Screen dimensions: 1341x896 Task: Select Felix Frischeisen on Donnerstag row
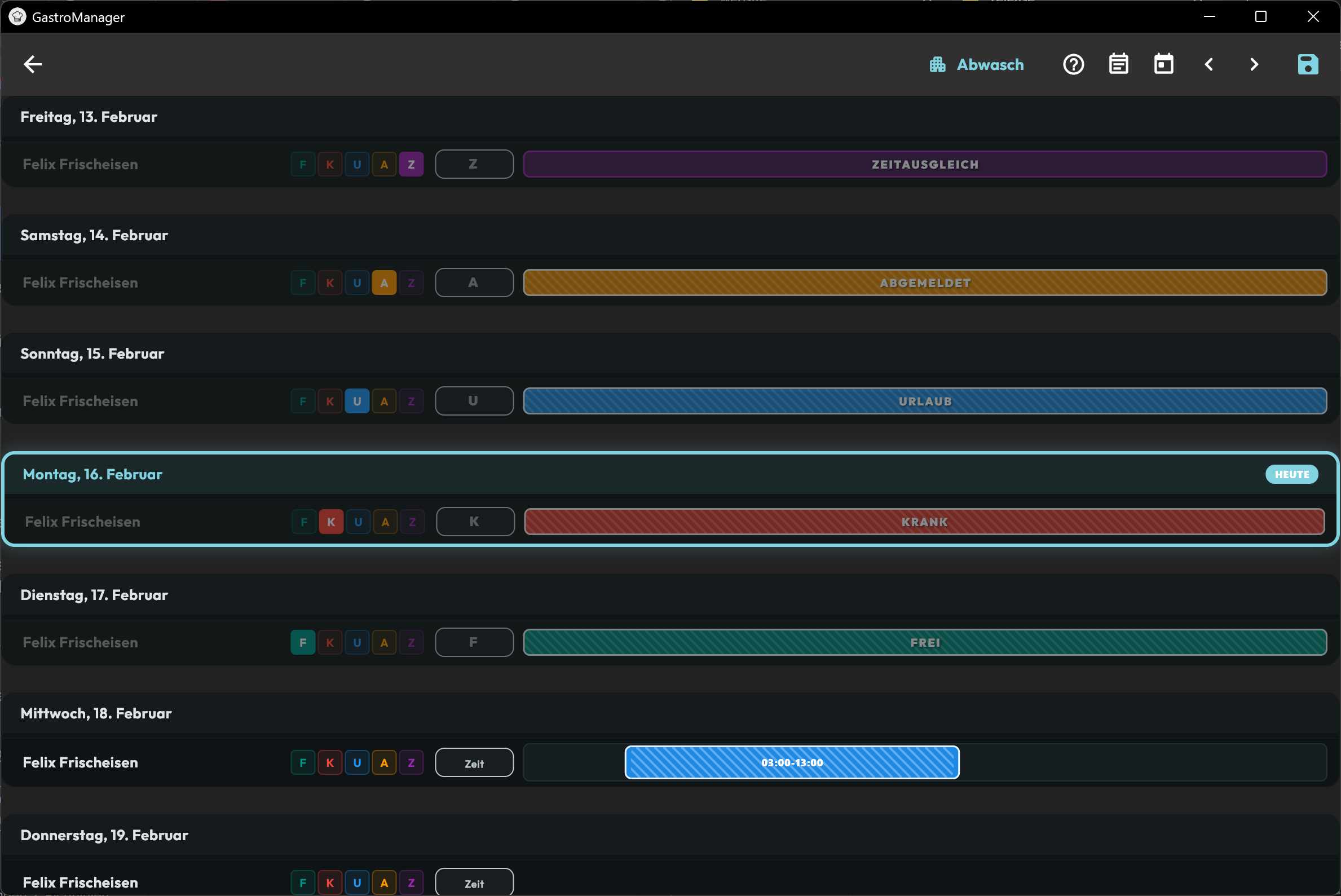(x=80, y=882)
